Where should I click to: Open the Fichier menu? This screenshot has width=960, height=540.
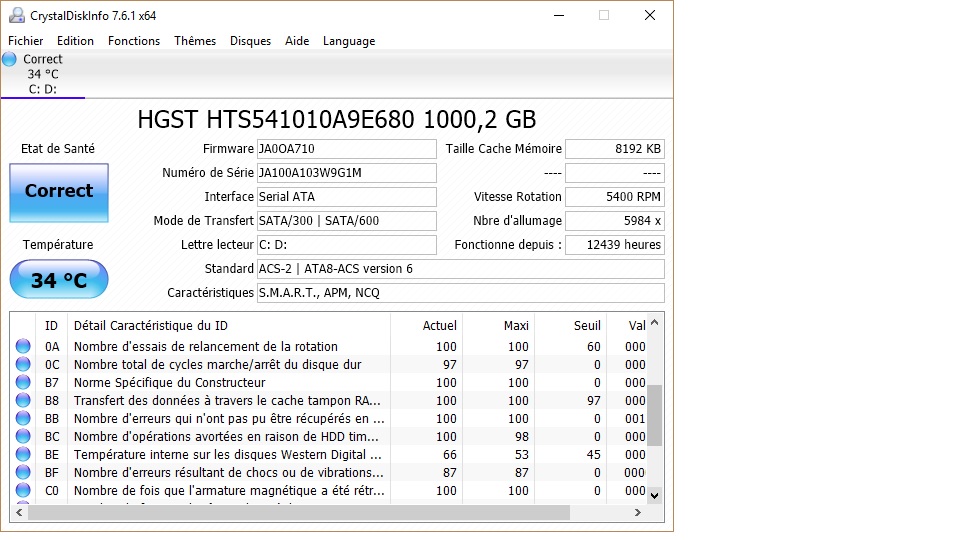(x=25, y=41)
